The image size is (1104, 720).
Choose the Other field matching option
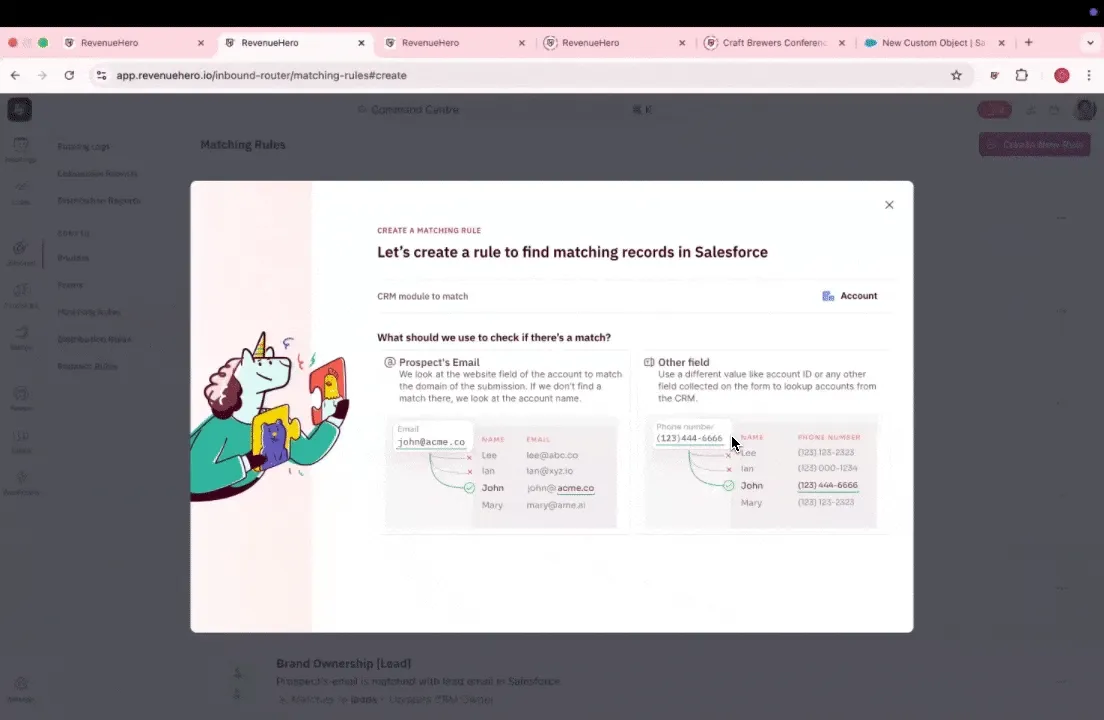763,441
